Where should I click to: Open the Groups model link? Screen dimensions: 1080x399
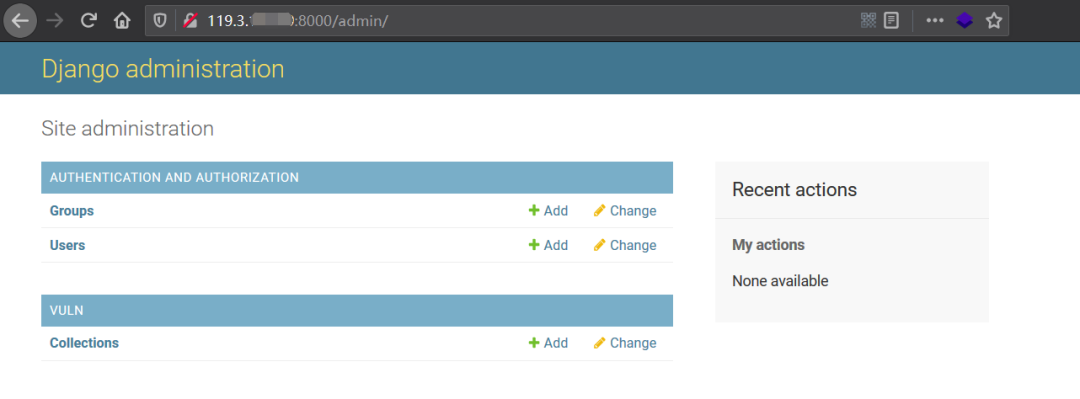coord(72,211)
